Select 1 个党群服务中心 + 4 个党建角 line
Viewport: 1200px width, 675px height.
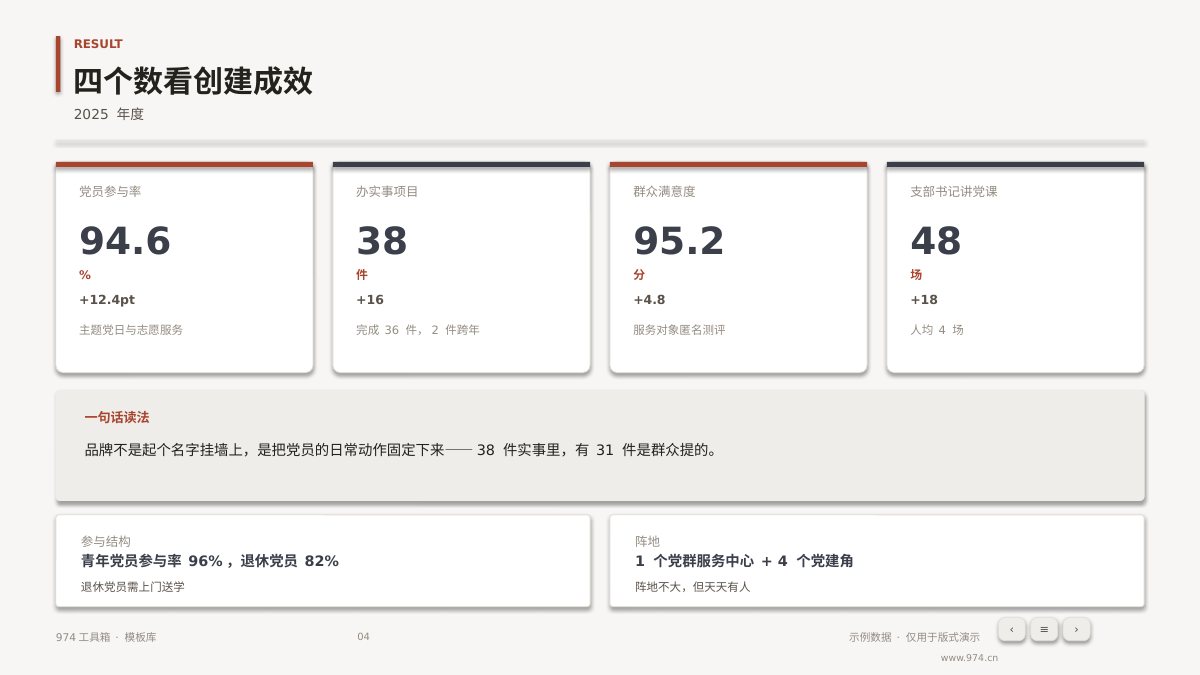[744, 561]
